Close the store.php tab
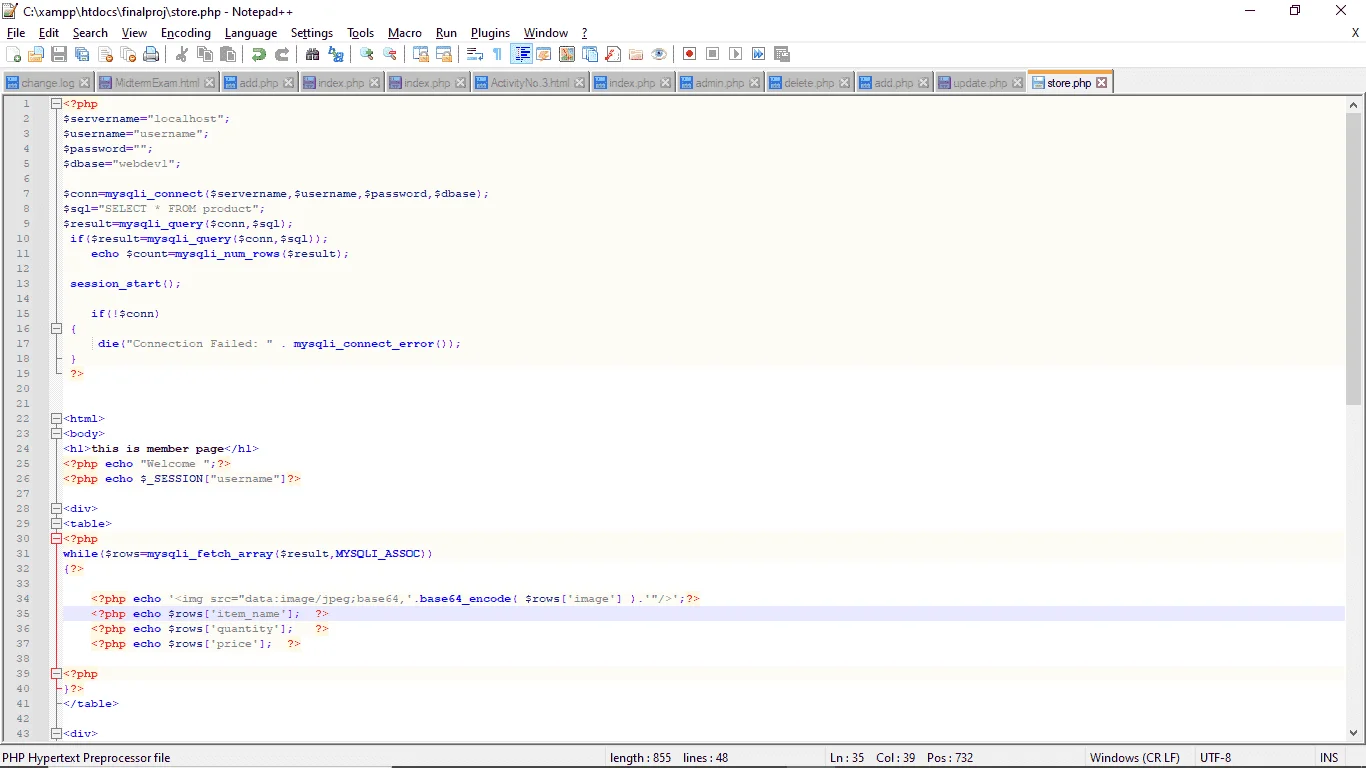 coord(1101,83)
